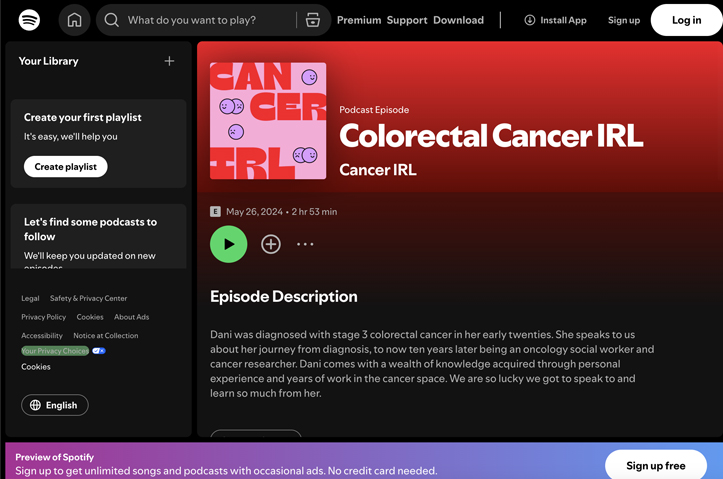Click the Colorectal Cancer IRL title
This screenshot has height=479, width=723.
(491, 136)
